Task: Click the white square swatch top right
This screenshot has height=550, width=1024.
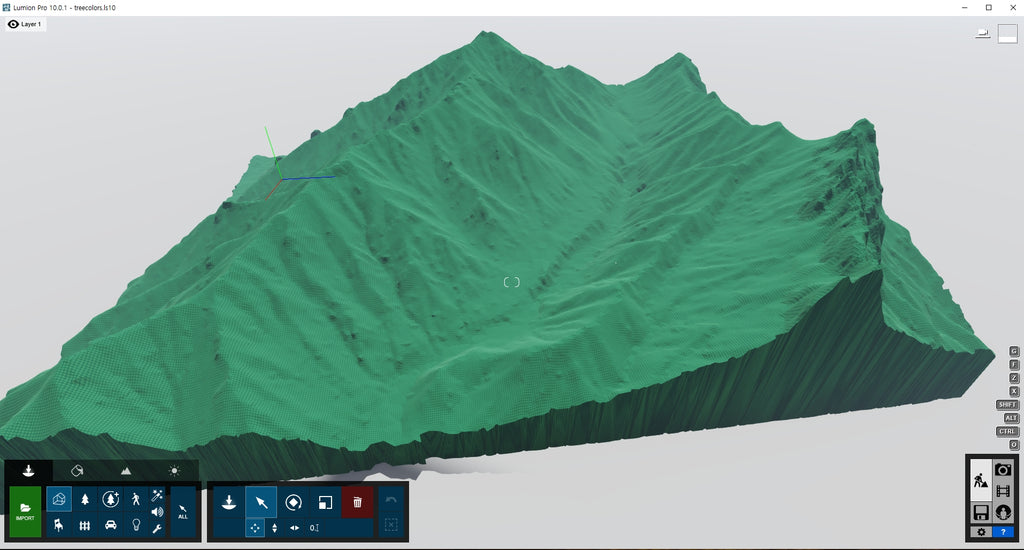Action: point(1007,34)
